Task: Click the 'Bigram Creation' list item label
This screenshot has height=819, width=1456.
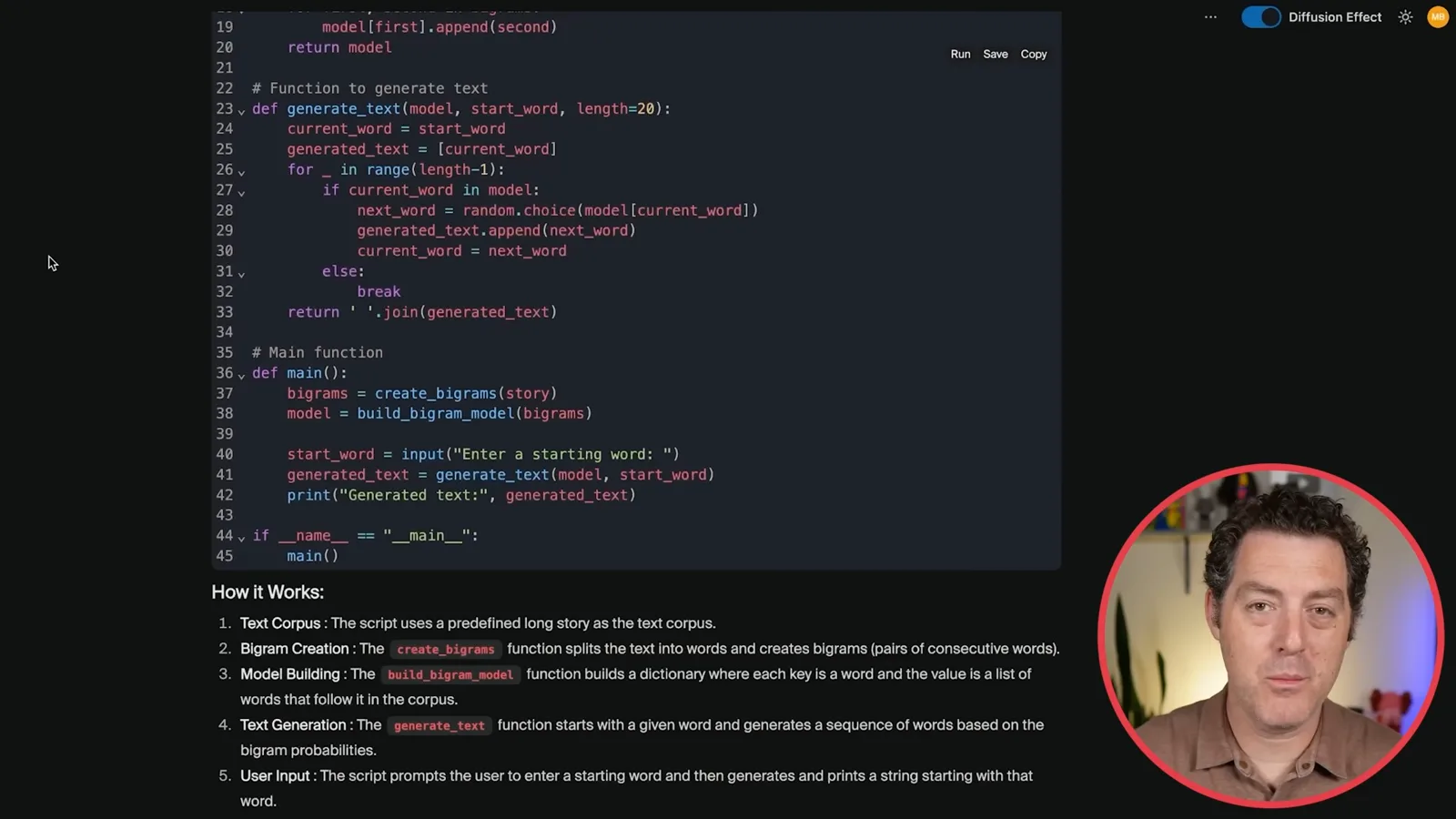Action: tap(295, 649)
